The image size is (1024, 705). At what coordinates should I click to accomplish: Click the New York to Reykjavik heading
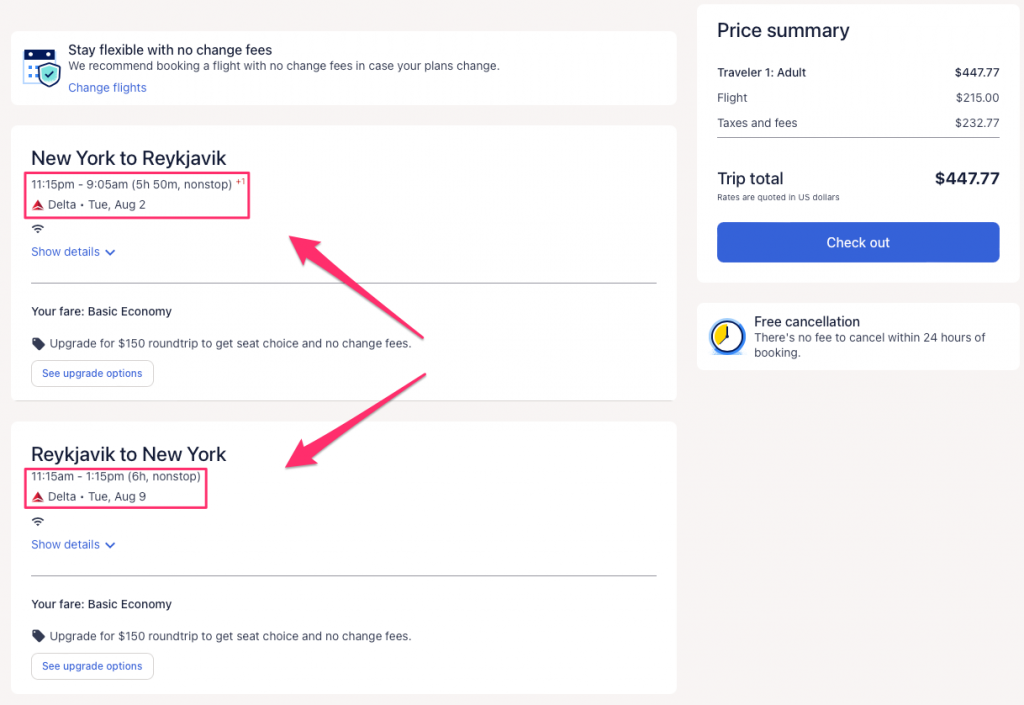pos(129,158)
